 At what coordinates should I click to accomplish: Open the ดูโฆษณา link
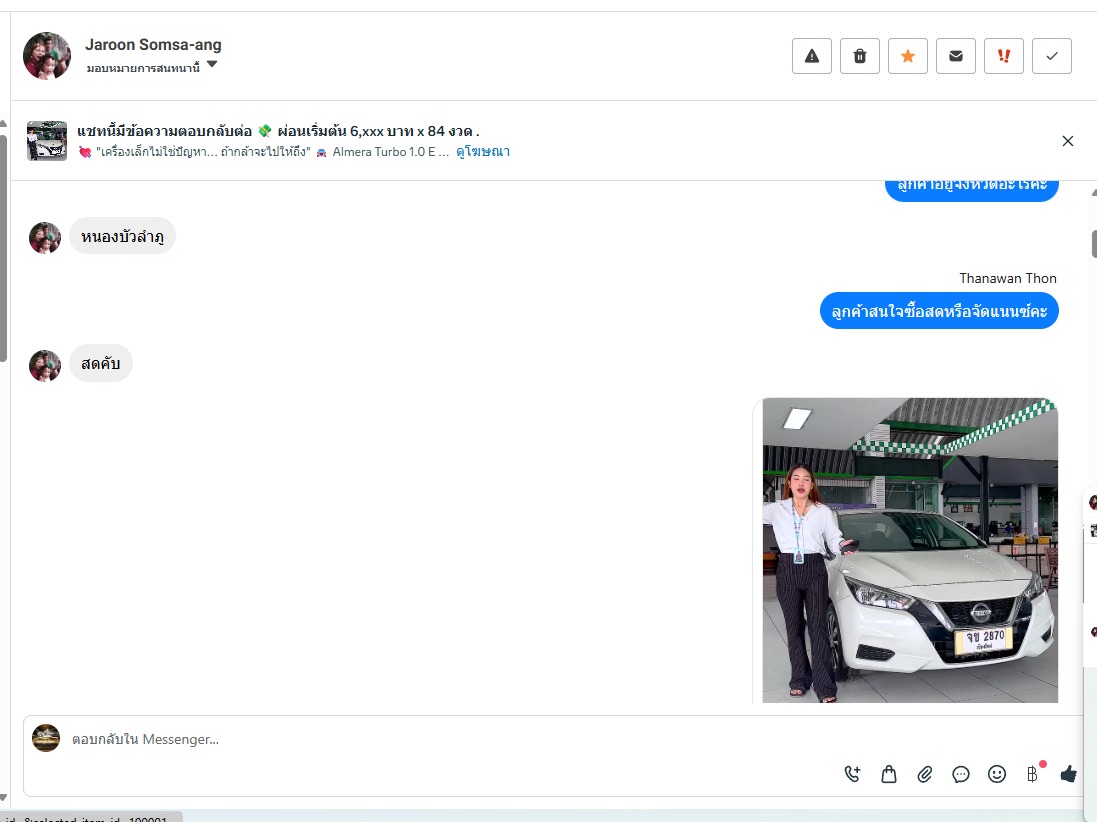pyautogui.click(x=483, y=152)
